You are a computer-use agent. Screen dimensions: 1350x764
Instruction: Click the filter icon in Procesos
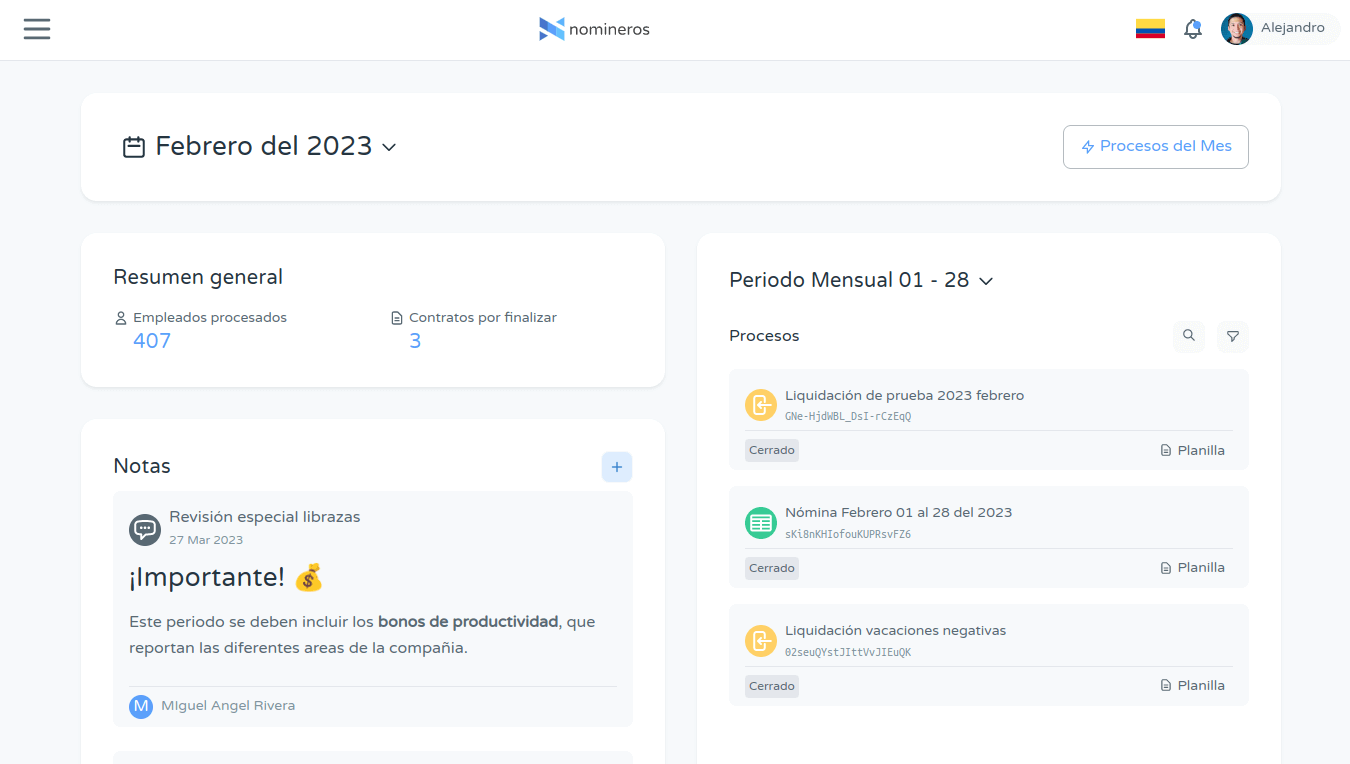1233,336
